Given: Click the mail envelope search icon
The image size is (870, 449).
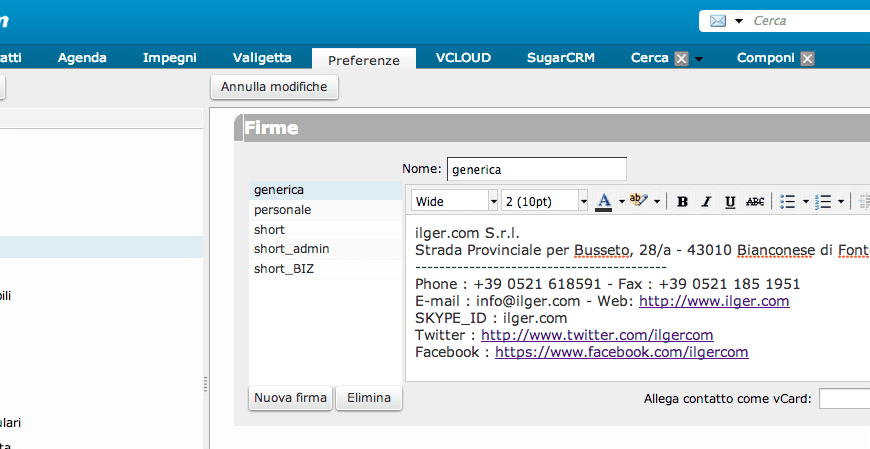Looking at the screenshot, I should click(x=717, y=21).
